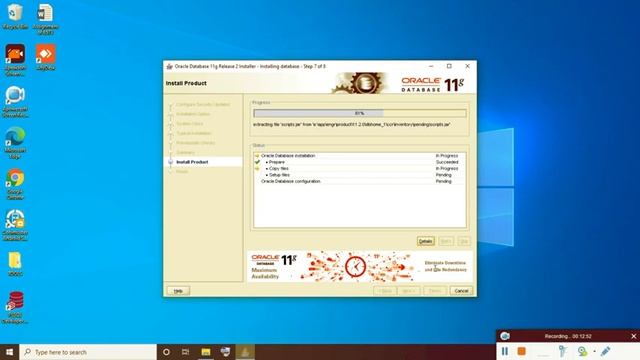
Task: Click the Oracle installer title bar icon
Action: 169,66
